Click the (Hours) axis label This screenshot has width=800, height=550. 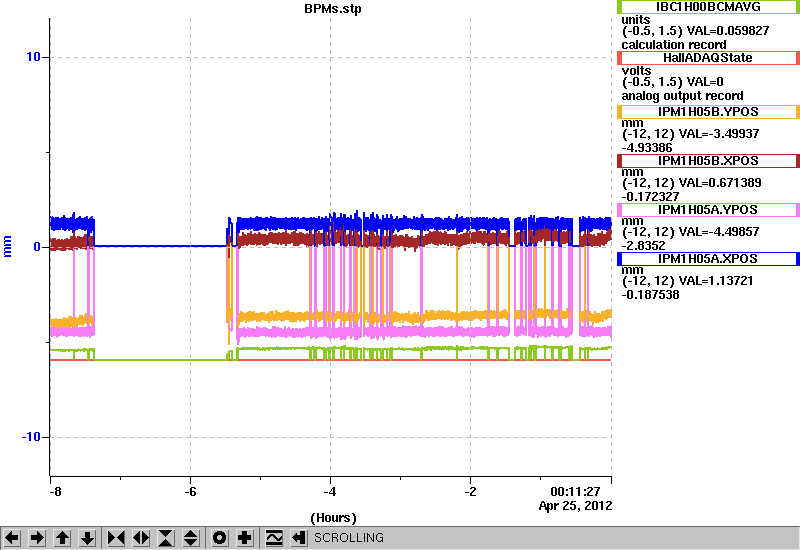click(333, 518)
